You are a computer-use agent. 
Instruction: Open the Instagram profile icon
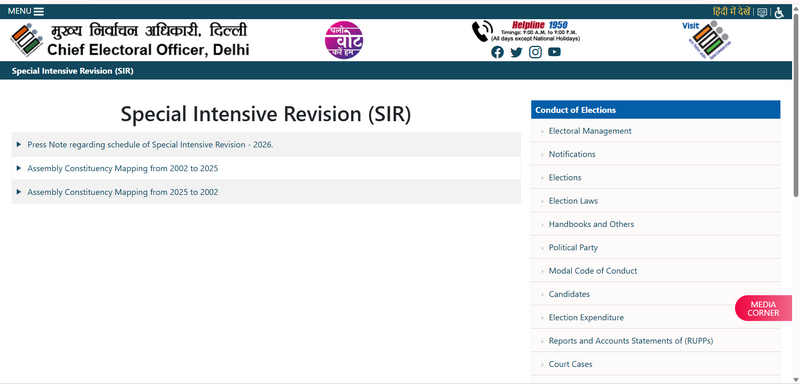[535, 52]
